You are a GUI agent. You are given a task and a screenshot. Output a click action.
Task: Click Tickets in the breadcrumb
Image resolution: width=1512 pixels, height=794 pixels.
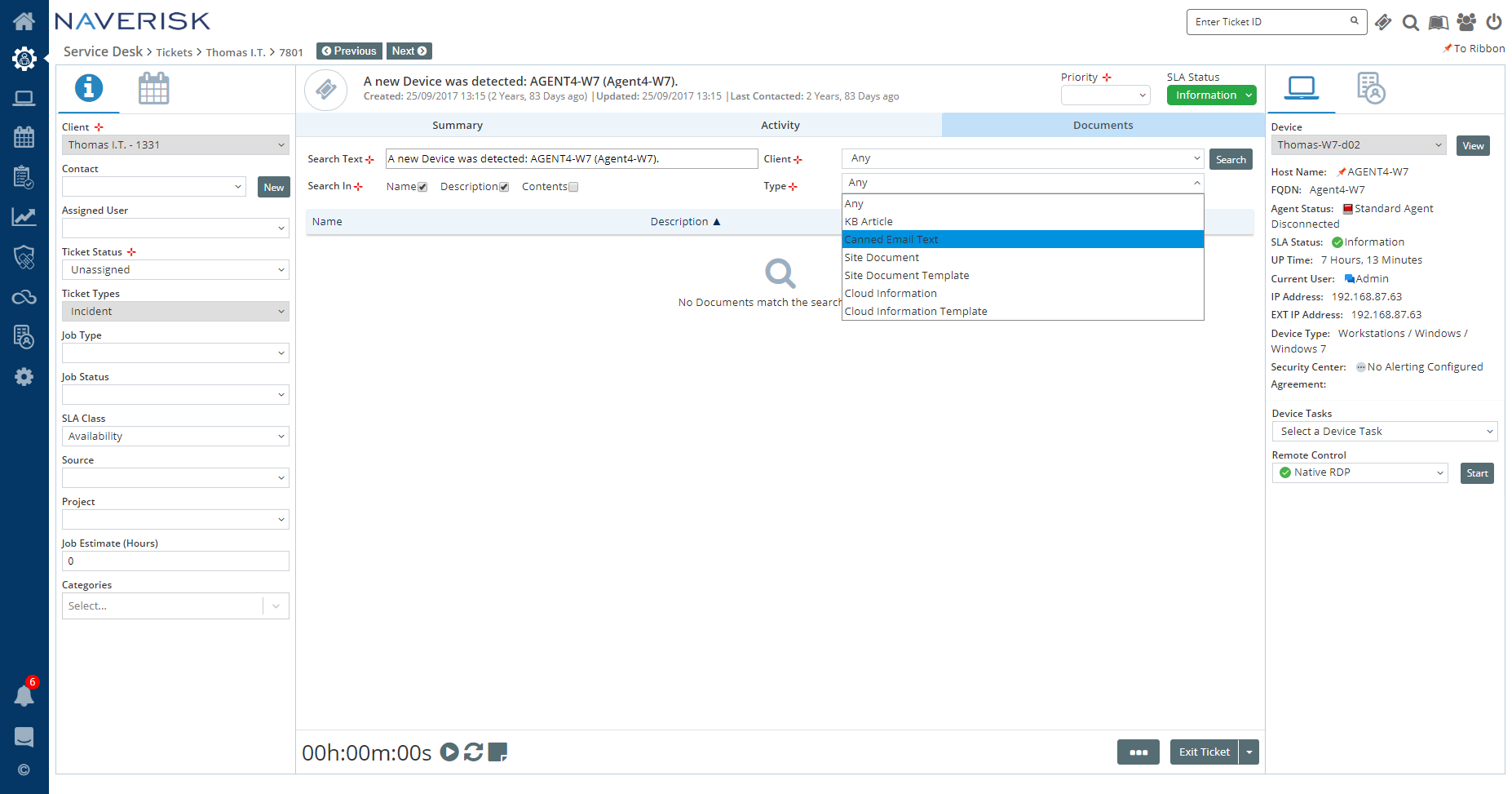tap(175, 52)
